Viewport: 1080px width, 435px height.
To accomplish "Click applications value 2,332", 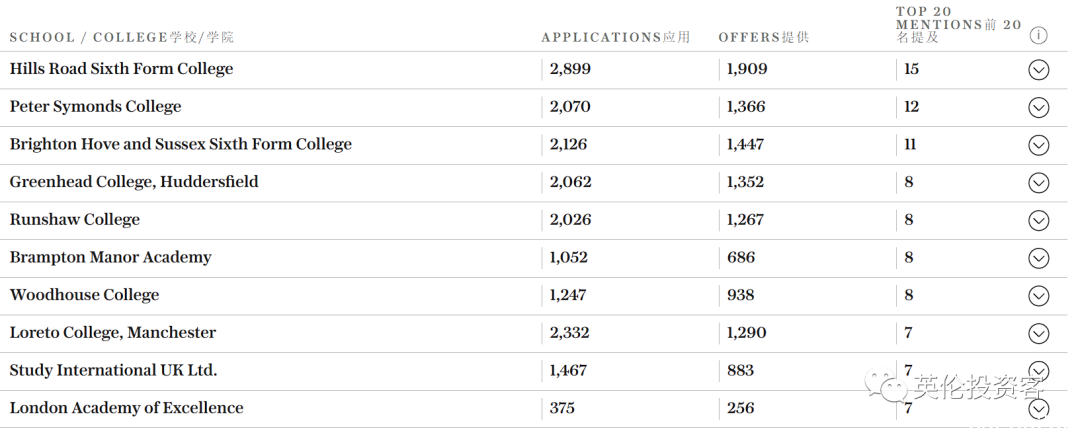I will (x=570, y=332).
